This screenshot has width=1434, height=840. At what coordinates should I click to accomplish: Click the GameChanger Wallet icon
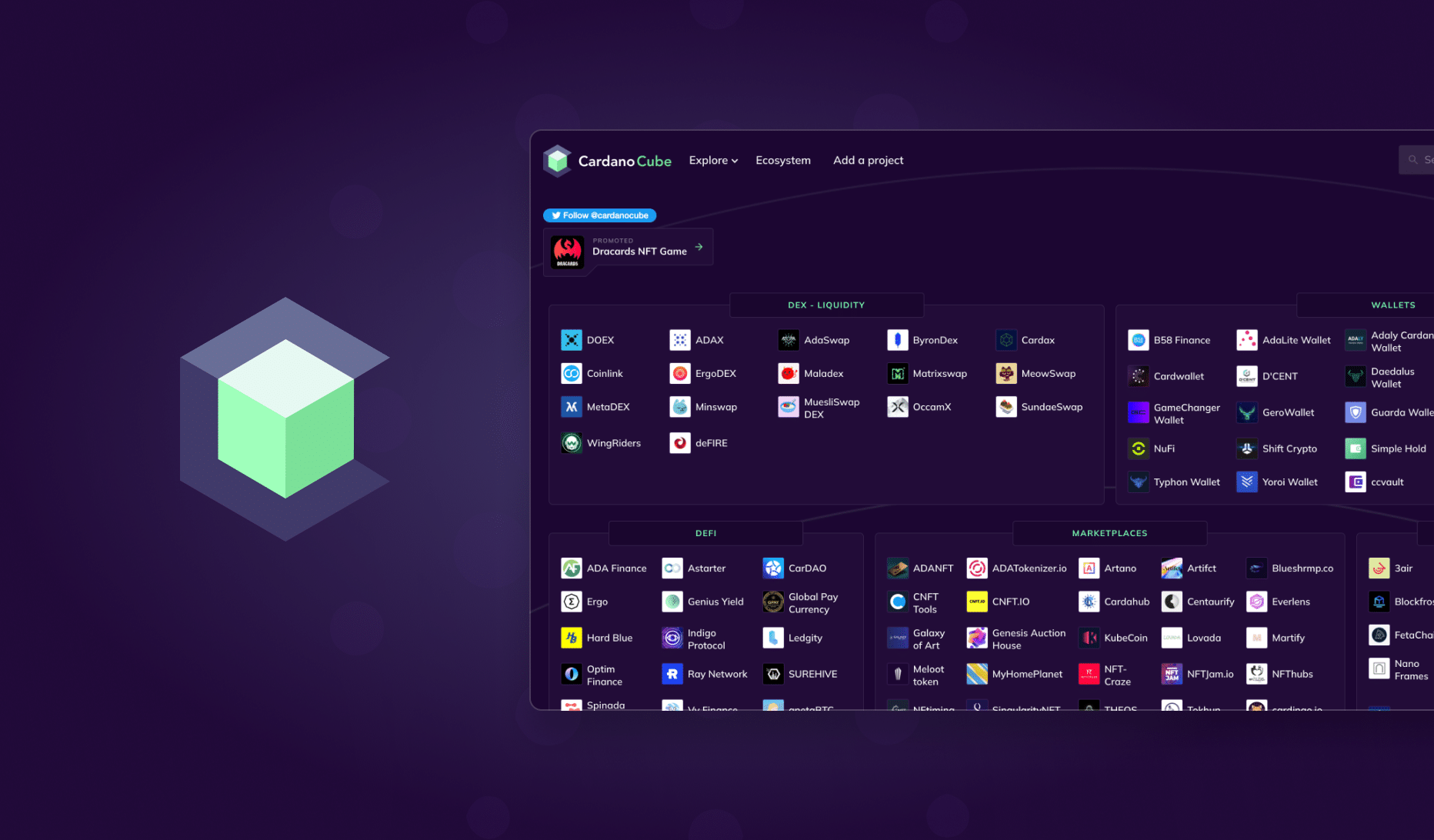1139,412
